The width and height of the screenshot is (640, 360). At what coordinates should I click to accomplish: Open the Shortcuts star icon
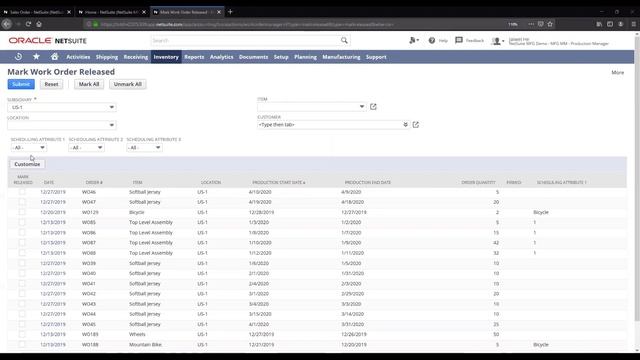point(36,57)
